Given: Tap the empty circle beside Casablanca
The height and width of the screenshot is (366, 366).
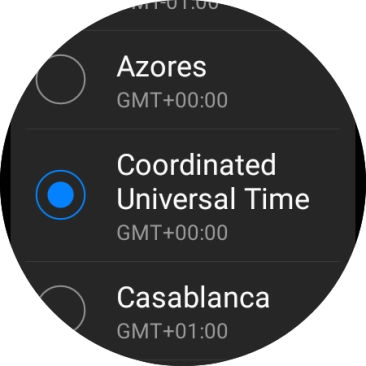Looking at the screenshot, I should pos(61,310).
